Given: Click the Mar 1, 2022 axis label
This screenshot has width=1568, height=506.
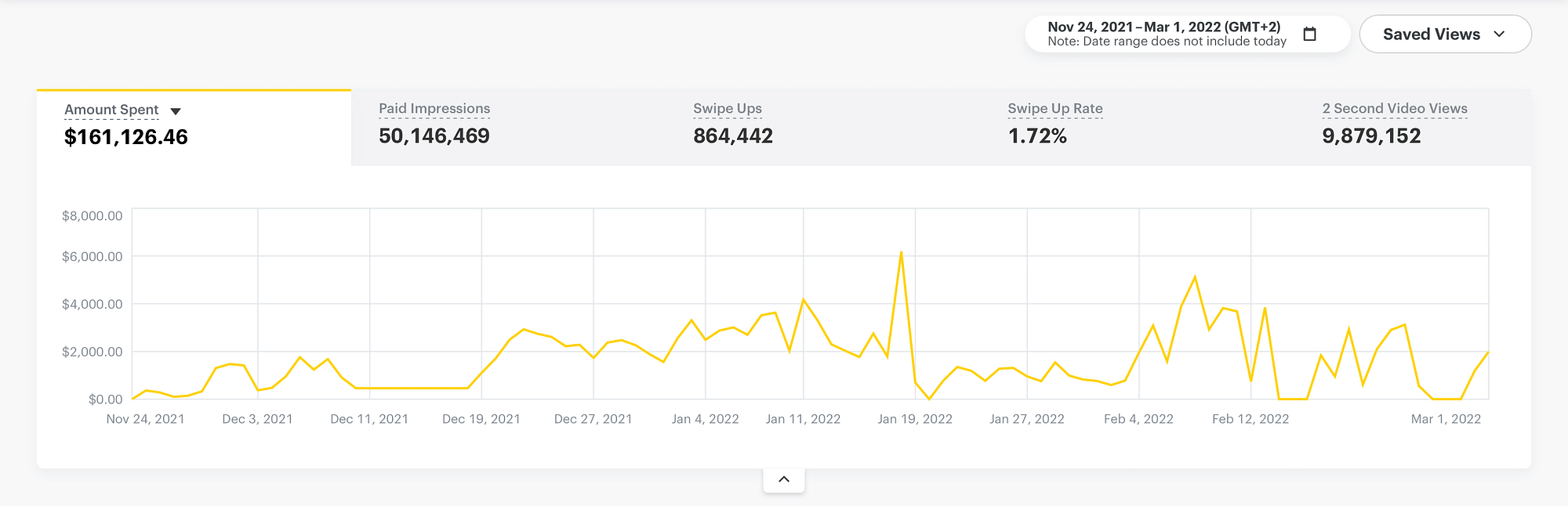Looking at the screenshot, I should coord(1446,419).
